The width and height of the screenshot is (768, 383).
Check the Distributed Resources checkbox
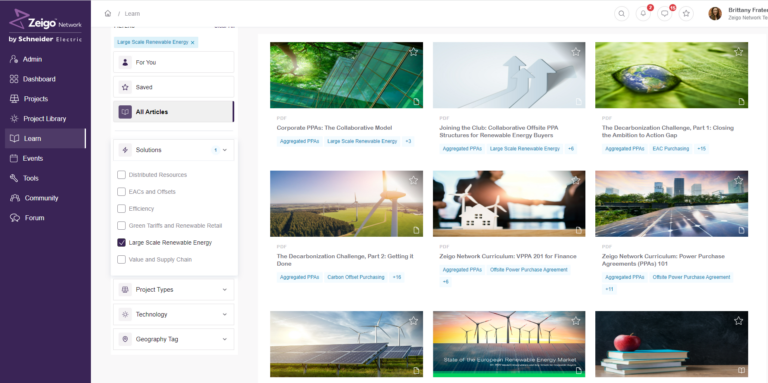(x=121, y=175)
